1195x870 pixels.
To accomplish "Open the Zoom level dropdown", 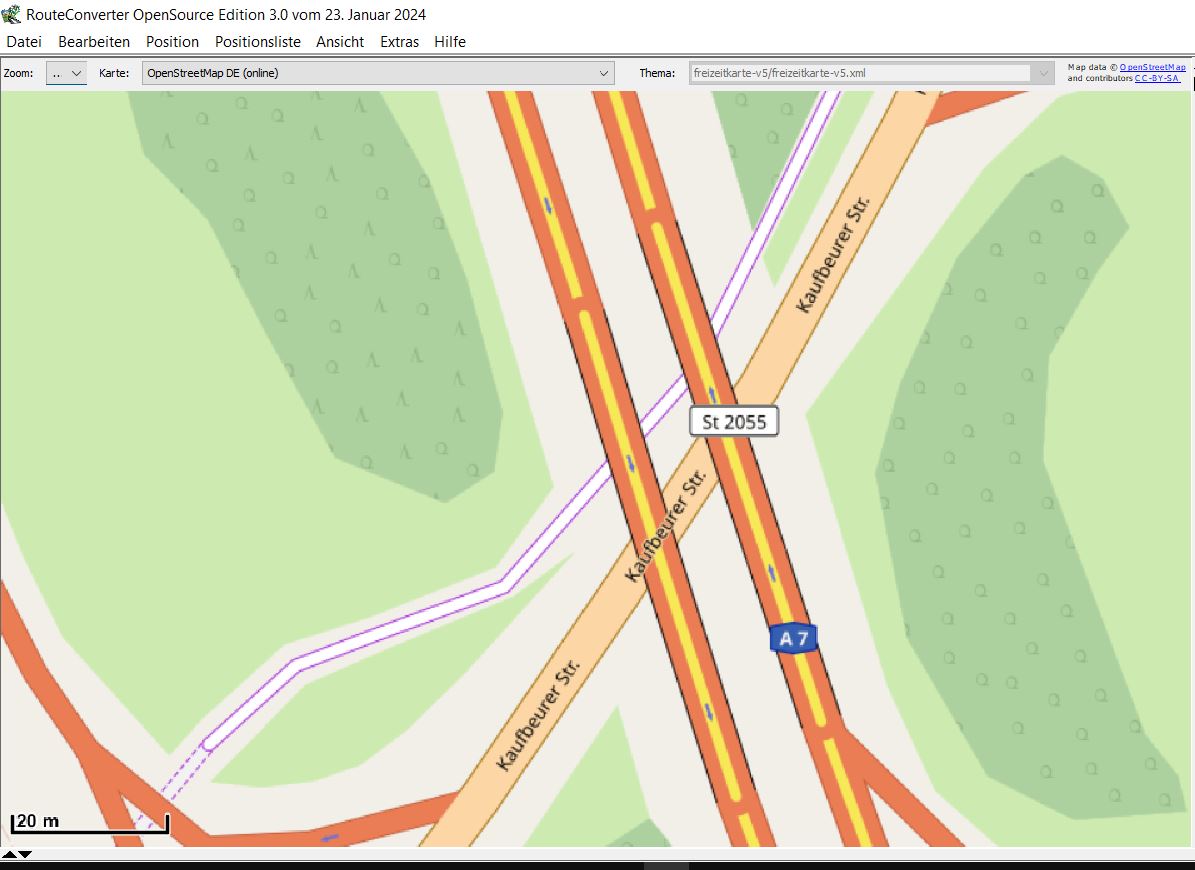I will 66,73.
